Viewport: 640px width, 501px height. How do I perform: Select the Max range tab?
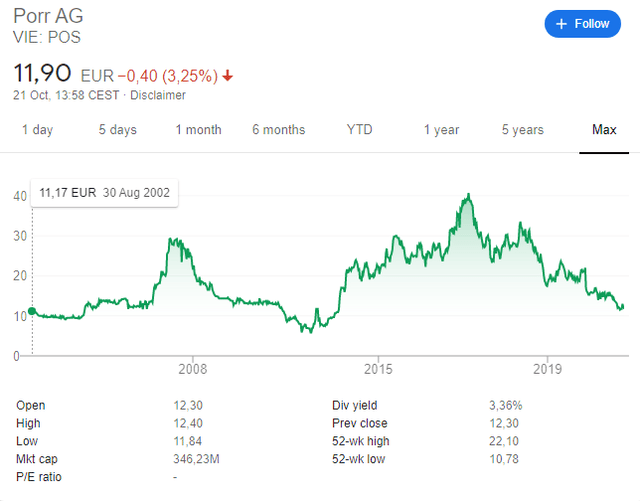[x=604, y=130]
